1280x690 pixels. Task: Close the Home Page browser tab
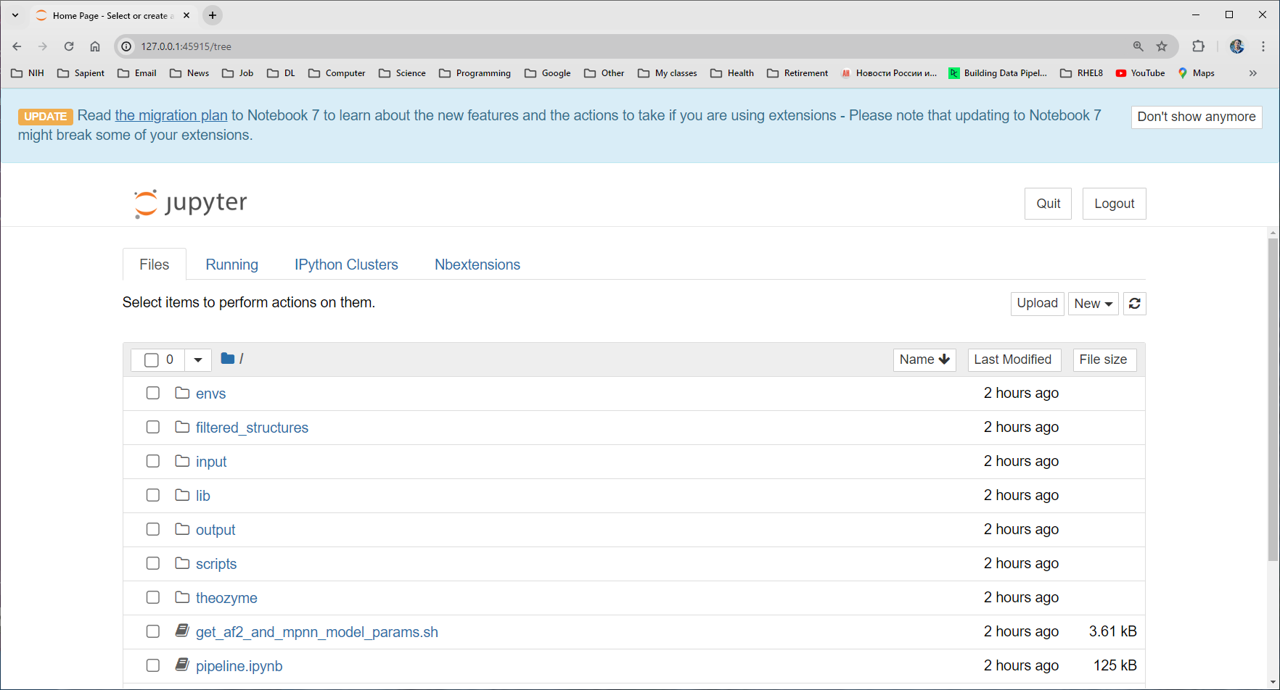186,15
